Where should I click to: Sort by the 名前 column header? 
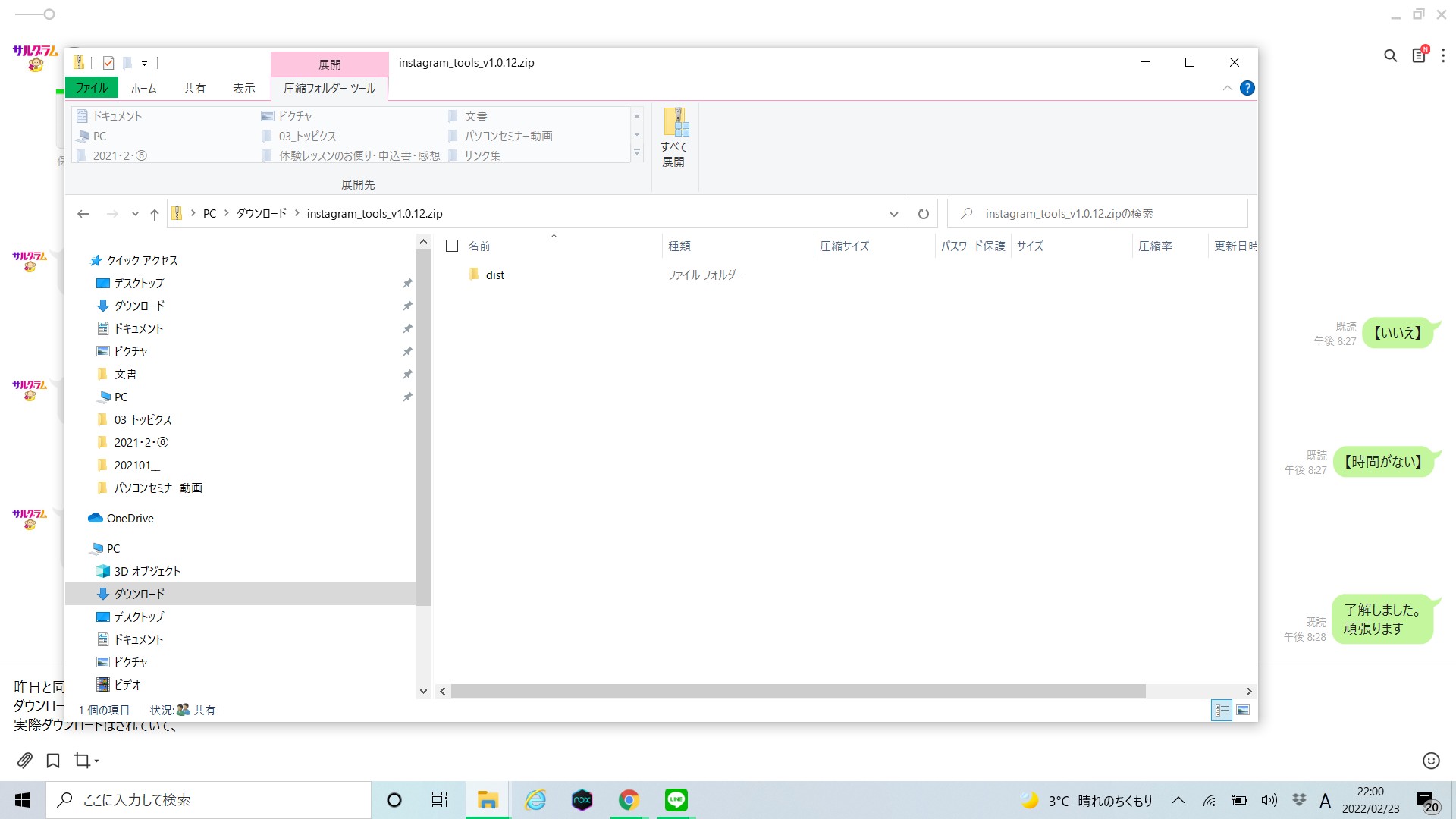click(479, 246)
